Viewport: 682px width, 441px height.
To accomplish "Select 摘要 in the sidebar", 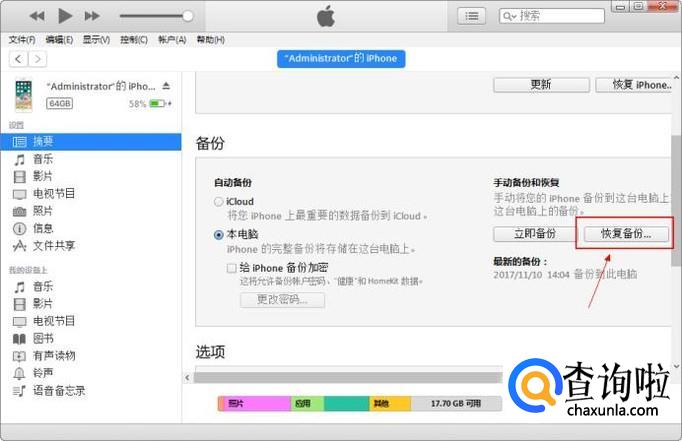I will [91, 142].
